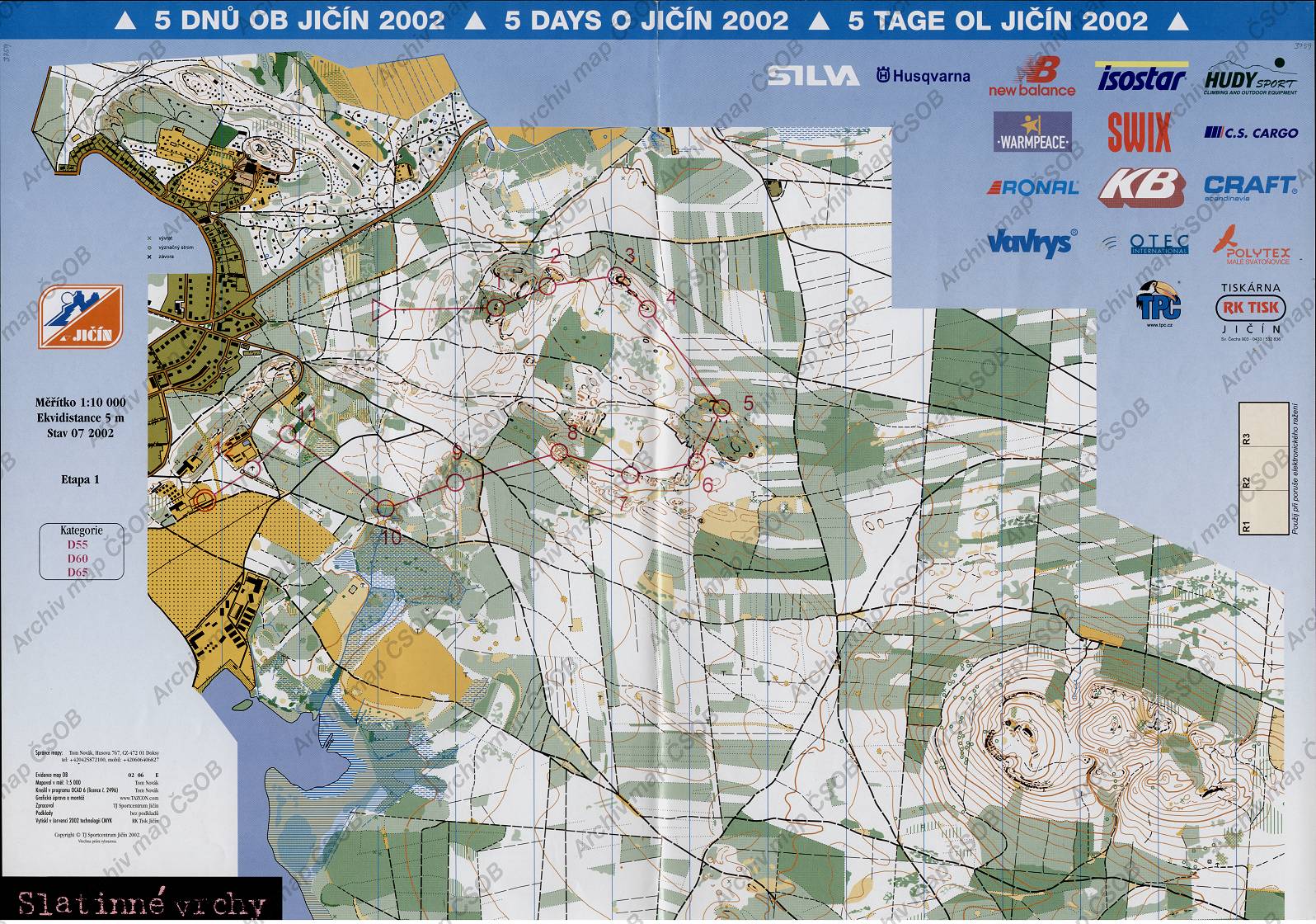Click the Slatinné vrchy title label
Viewport: 1316px width, 924px height.
coord(141,904)
